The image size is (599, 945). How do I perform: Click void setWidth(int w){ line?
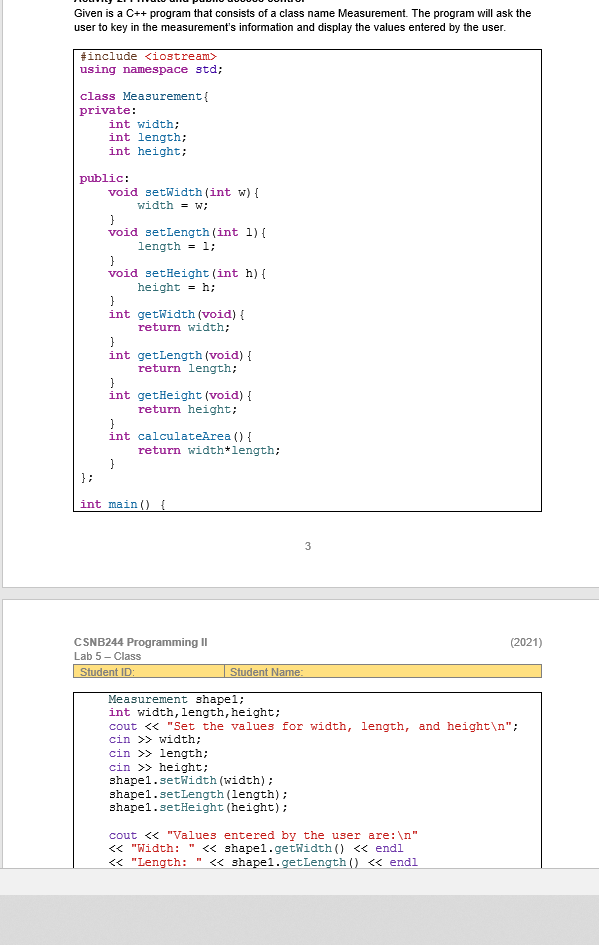184,192
